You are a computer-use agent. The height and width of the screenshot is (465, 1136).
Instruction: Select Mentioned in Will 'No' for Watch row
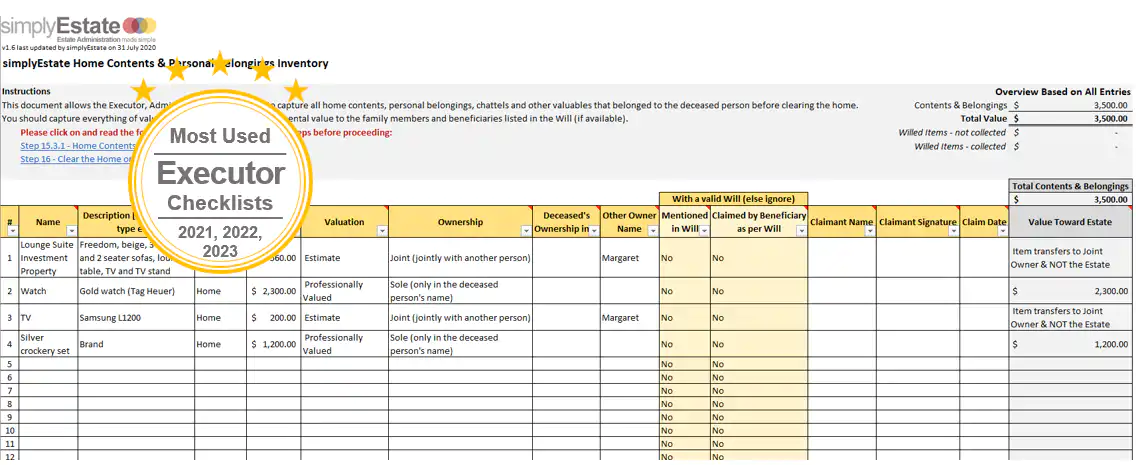pos(685,290)
